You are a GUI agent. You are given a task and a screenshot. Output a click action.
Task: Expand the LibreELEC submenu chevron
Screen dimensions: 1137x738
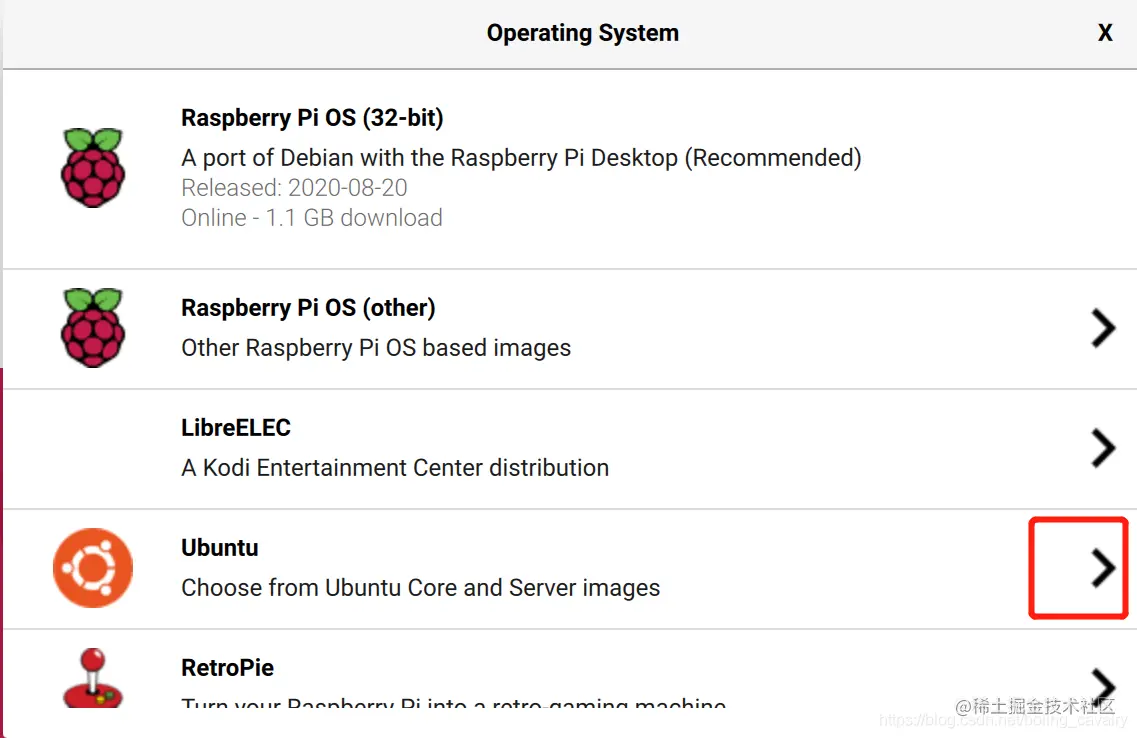click(1102, 448)
